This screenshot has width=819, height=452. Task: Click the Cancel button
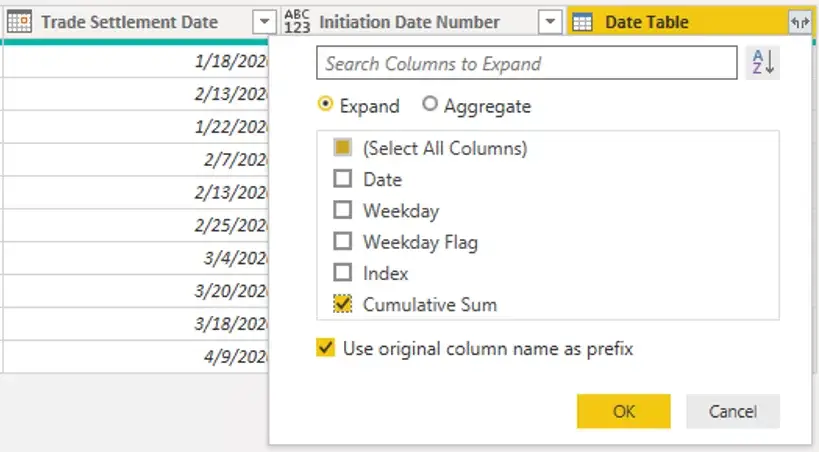(733, 411)
